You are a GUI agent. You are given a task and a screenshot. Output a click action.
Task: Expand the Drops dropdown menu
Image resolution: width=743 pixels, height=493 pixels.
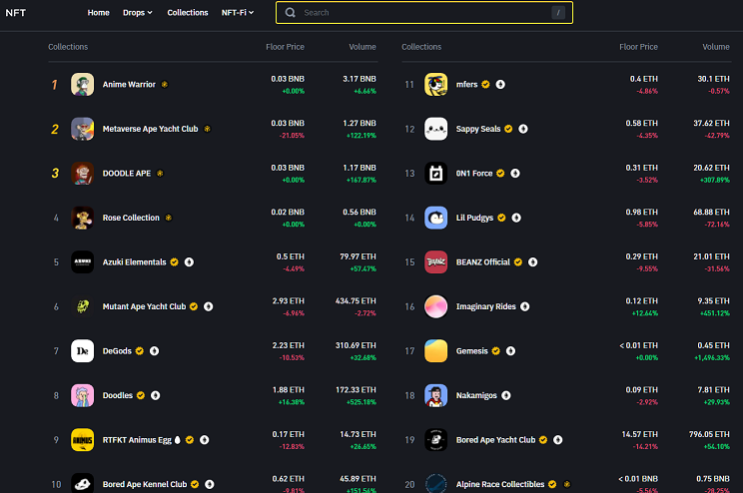point(137,13)
